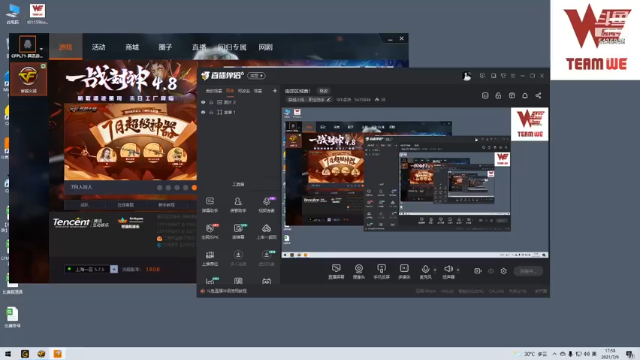640x360 pixels.
Task: Open streaming settings with the gear icon
Action: click(x=504, y=271)
